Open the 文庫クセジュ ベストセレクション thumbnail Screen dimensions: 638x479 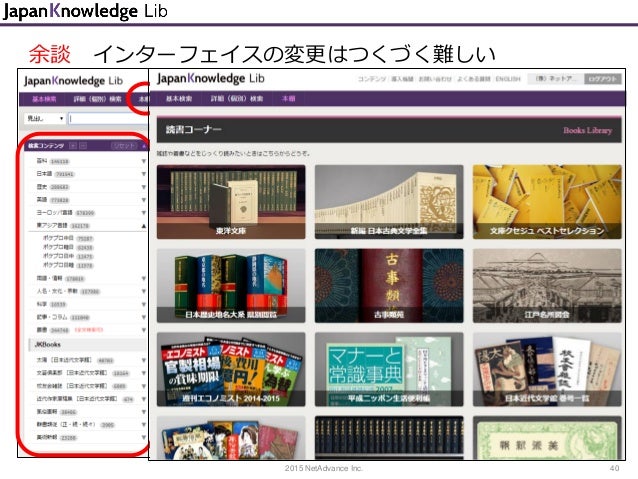[x=547, y=202]
